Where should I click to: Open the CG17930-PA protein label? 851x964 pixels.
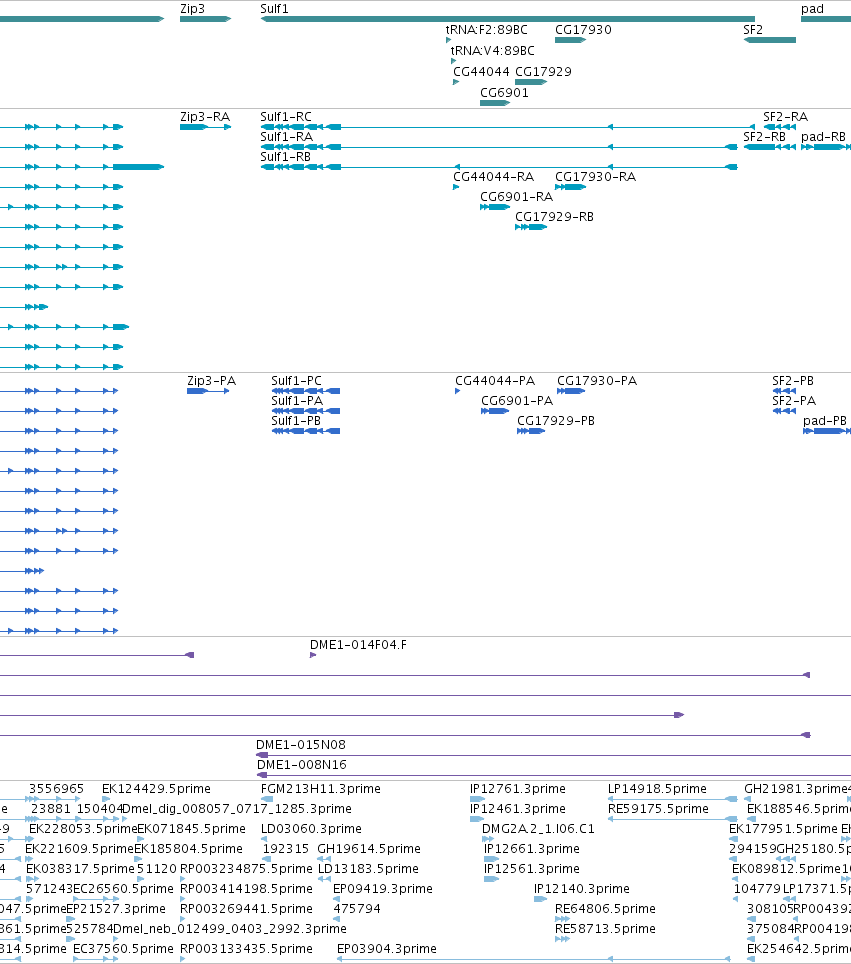597,381
